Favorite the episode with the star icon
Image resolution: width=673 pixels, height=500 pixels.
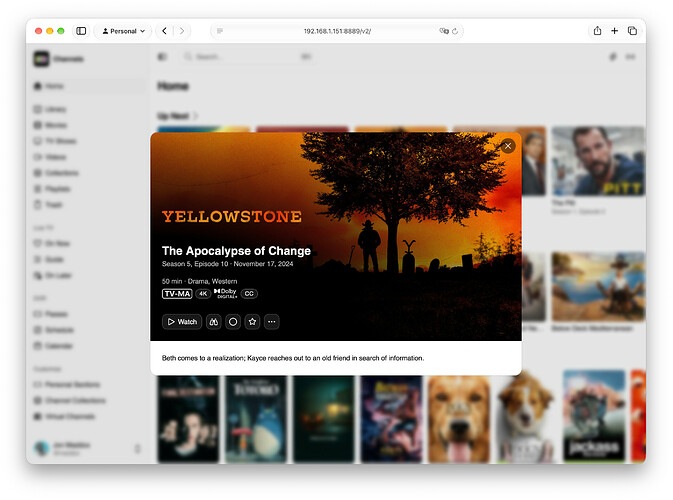pos(252,321)
